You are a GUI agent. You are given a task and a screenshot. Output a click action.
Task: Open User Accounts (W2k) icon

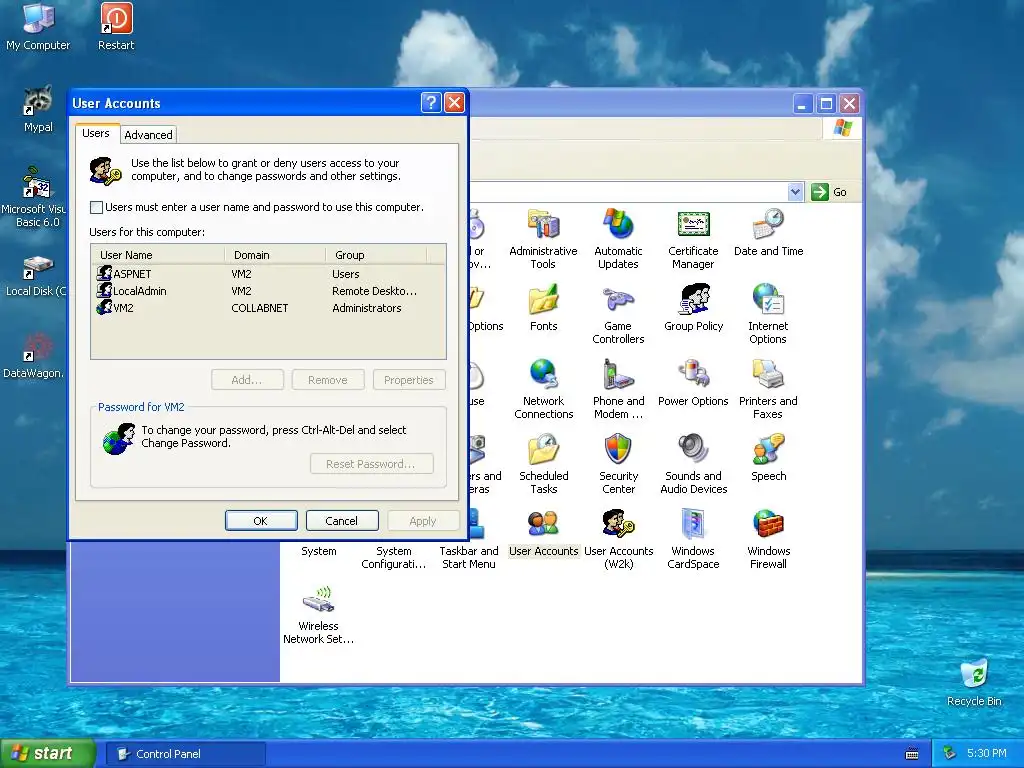tap(618, 539)
